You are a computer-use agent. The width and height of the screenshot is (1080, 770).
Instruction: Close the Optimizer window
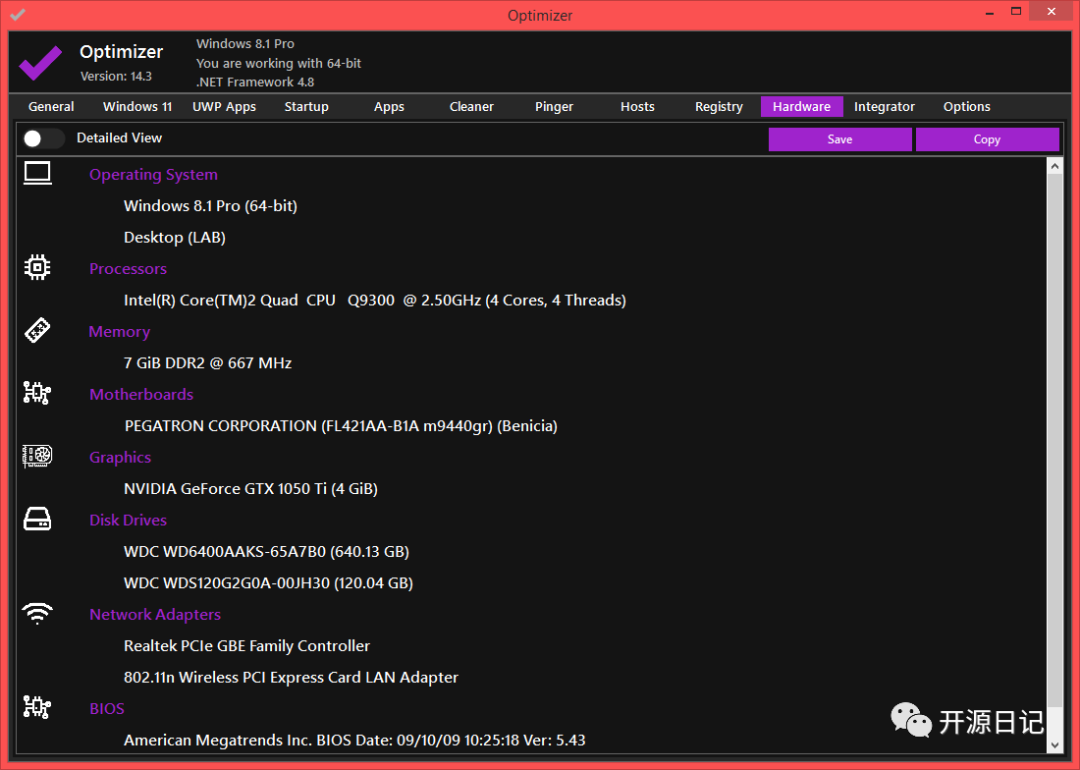point(1051,12)
